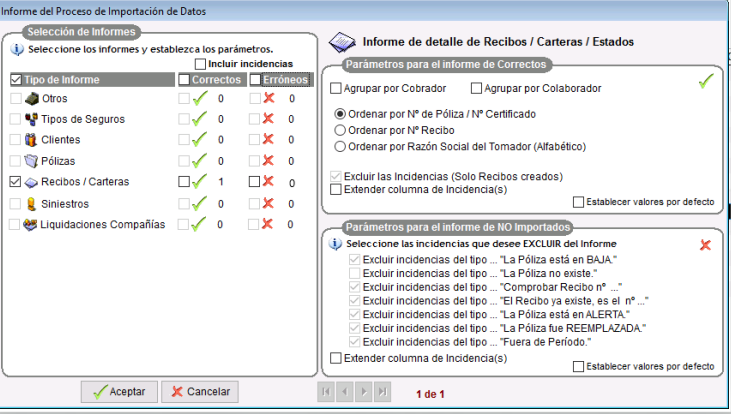Click red X in Liquidaciones Compañías row
This screenshot has width=731, height=414.
(x=267, y=224)
